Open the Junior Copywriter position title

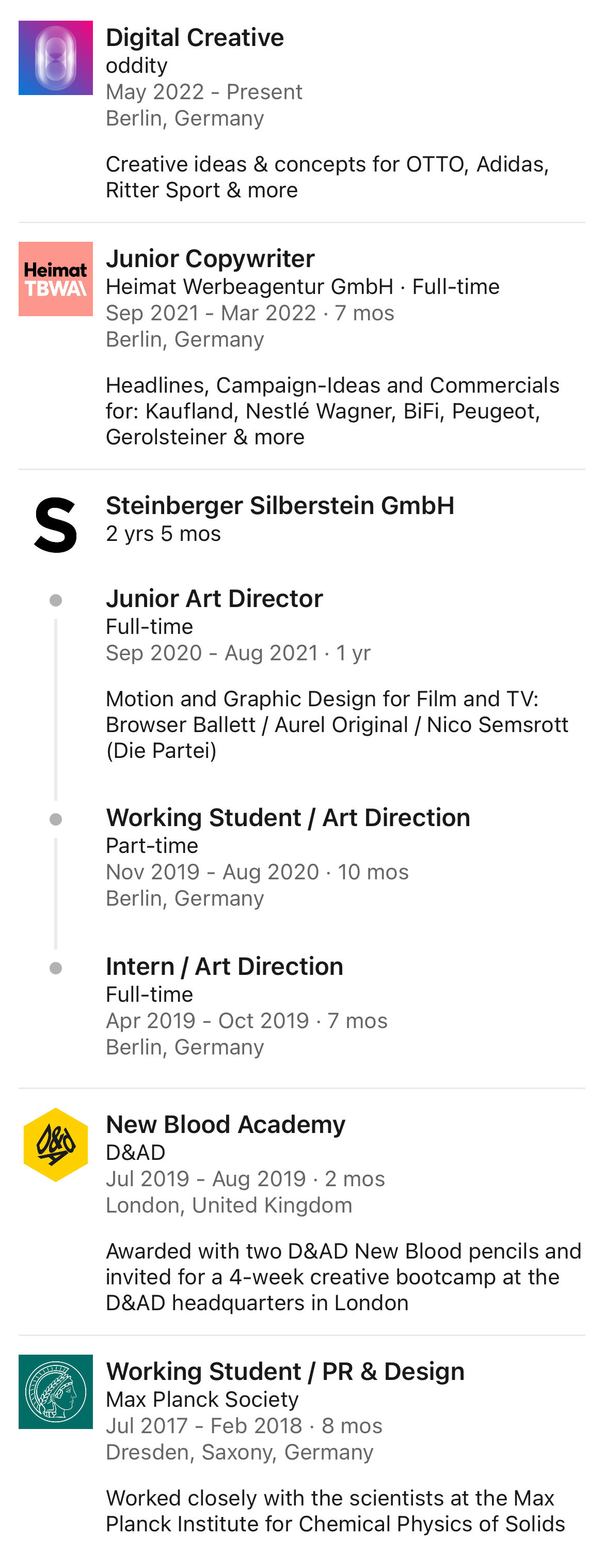[211, 259]
